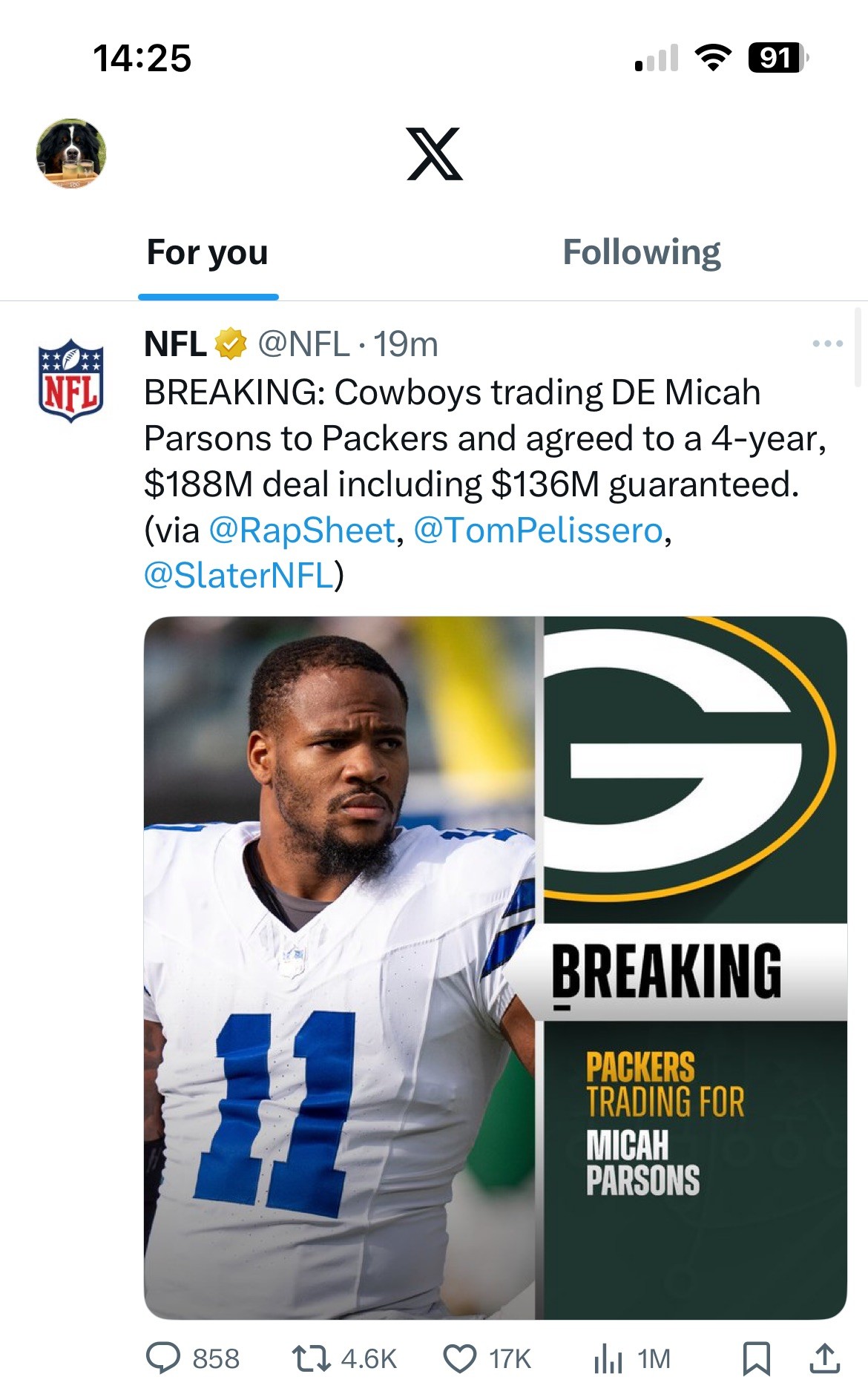Open the NFL account profile picture

tap(70, 380)
